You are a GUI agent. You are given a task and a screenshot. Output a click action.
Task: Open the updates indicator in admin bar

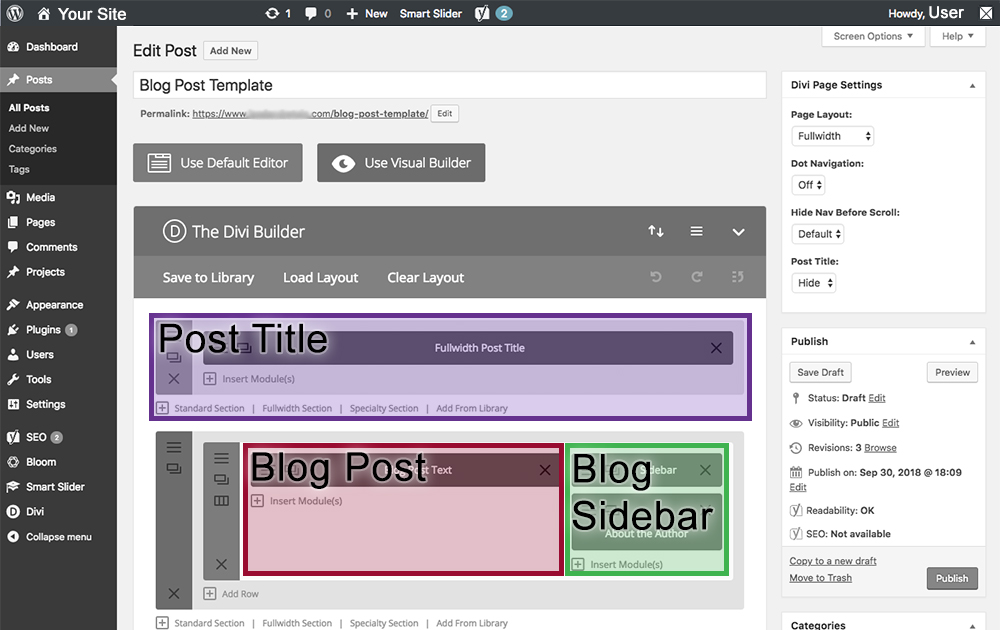pyautogui.click(x=278, y=13)
